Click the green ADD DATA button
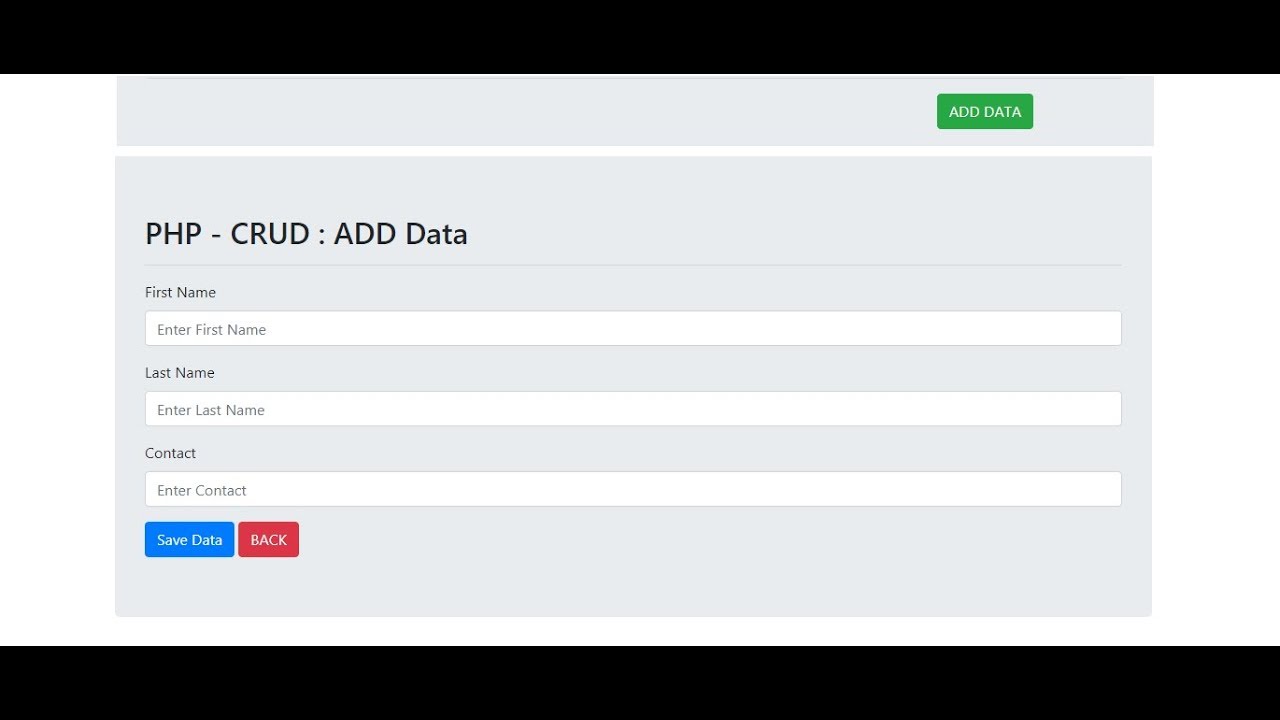The image size is (1280, 720). coord(984,112)
